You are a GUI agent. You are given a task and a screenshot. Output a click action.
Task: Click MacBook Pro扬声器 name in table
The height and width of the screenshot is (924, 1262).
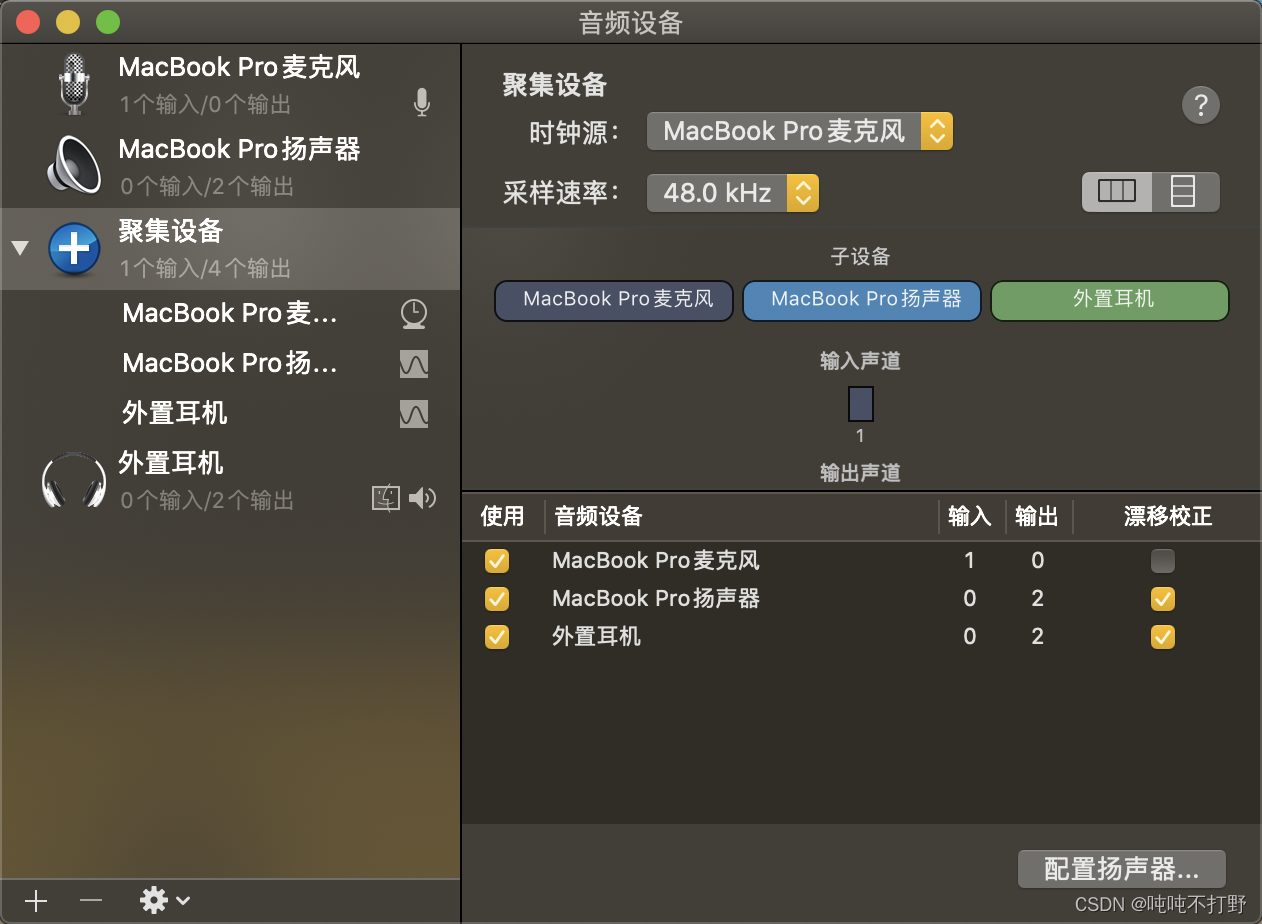(656, 599)
